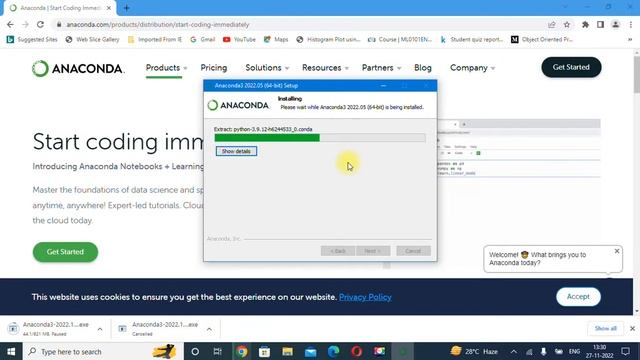640x360 pixels.
Task: Click the green Get Started button
Action: click(x=65, y=252)
